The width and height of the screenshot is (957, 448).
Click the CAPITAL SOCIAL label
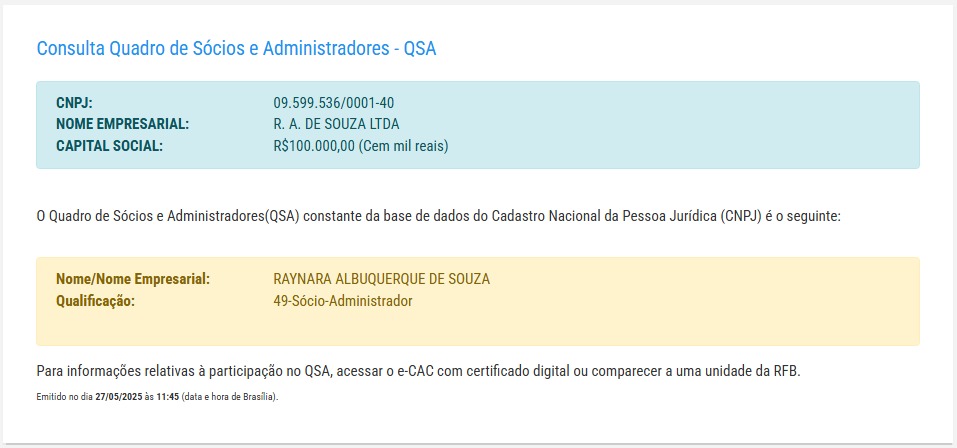(109, 146)
